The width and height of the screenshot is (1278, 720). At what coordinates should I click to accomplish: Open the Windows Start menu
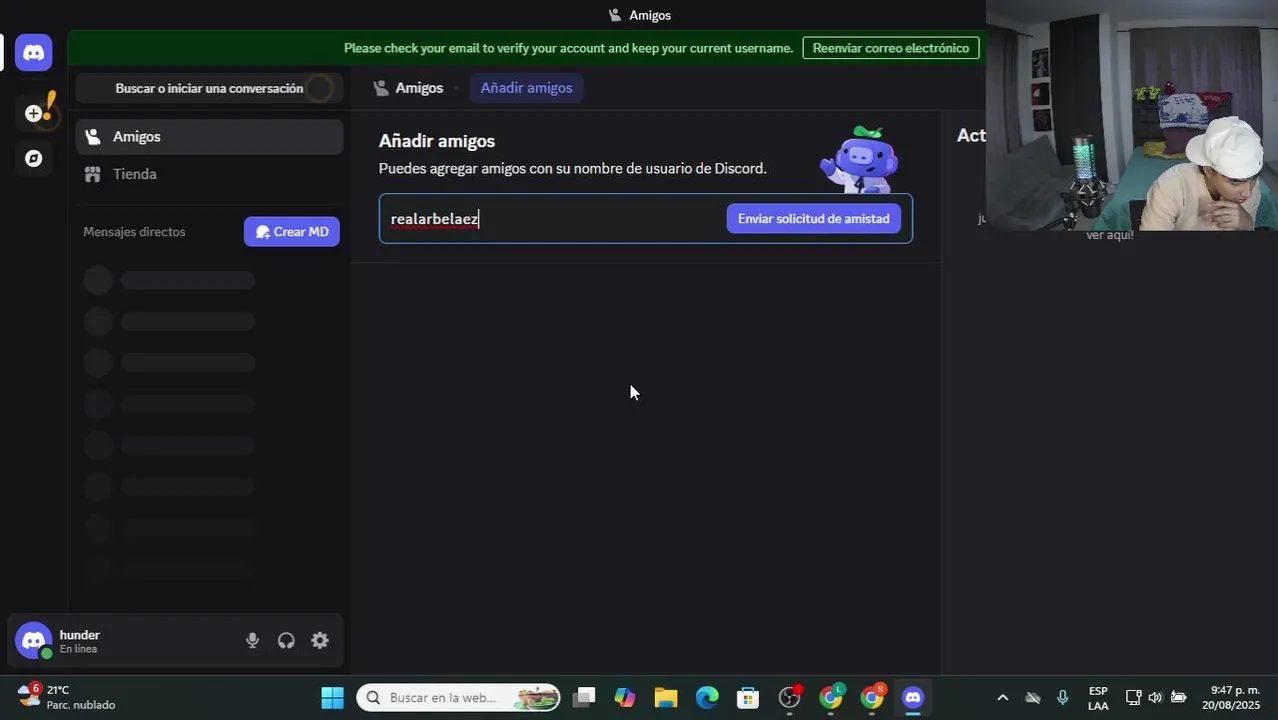coord(332,698)
